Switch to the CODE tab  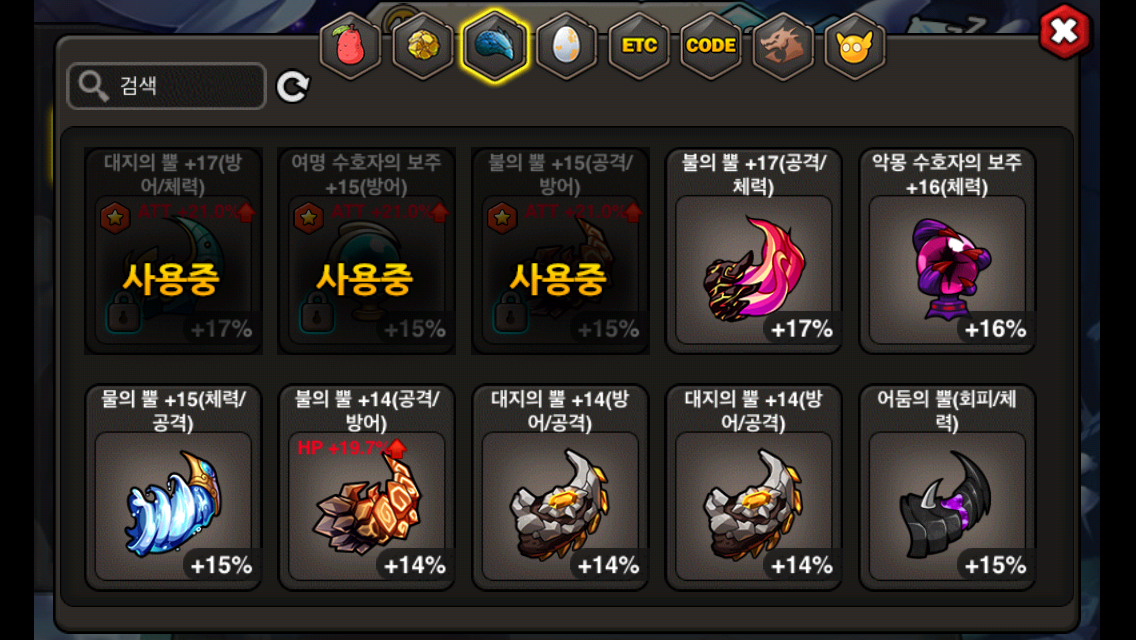click(x=711, y=46)
